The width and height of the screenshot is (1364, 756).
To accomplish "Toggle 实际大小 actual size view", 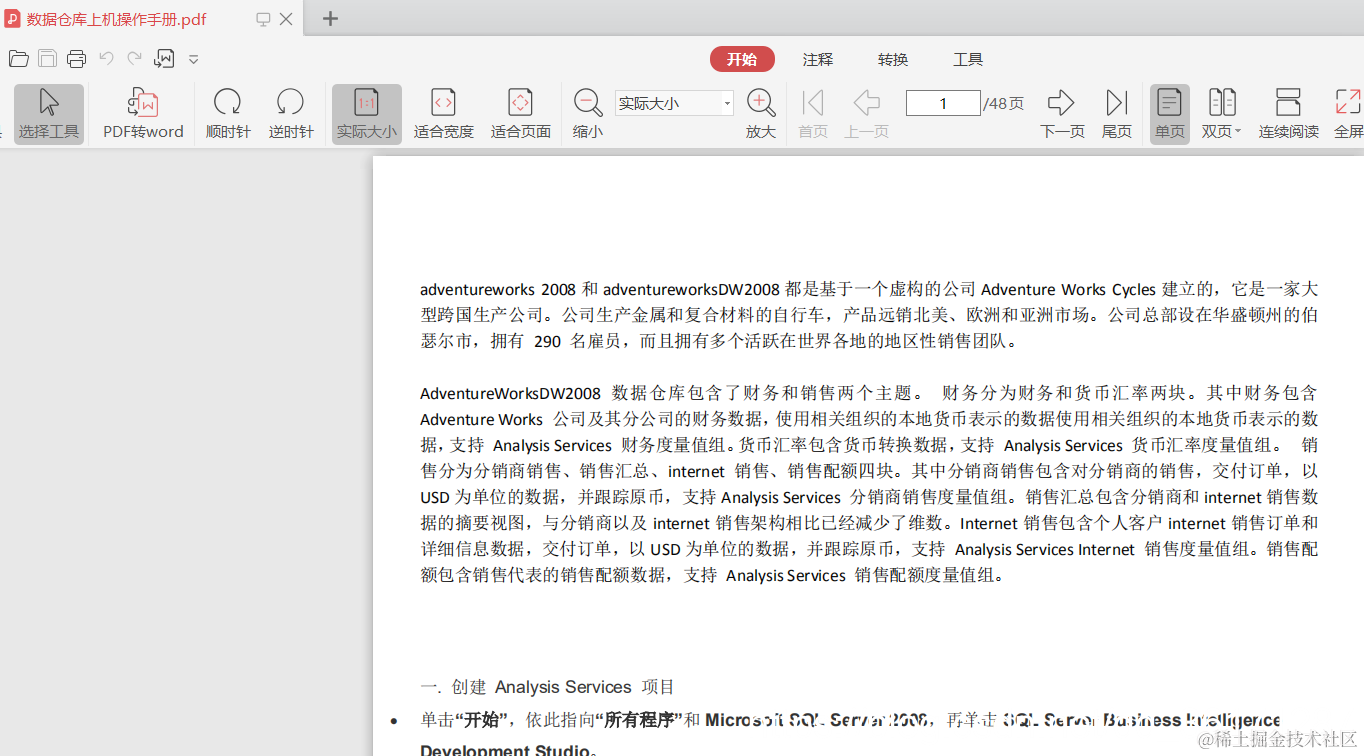I will (366, 114).
